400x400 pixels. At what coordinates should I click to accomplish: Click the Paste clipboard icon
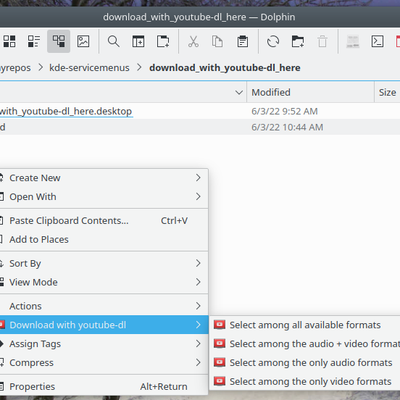(x=242, y=41)
